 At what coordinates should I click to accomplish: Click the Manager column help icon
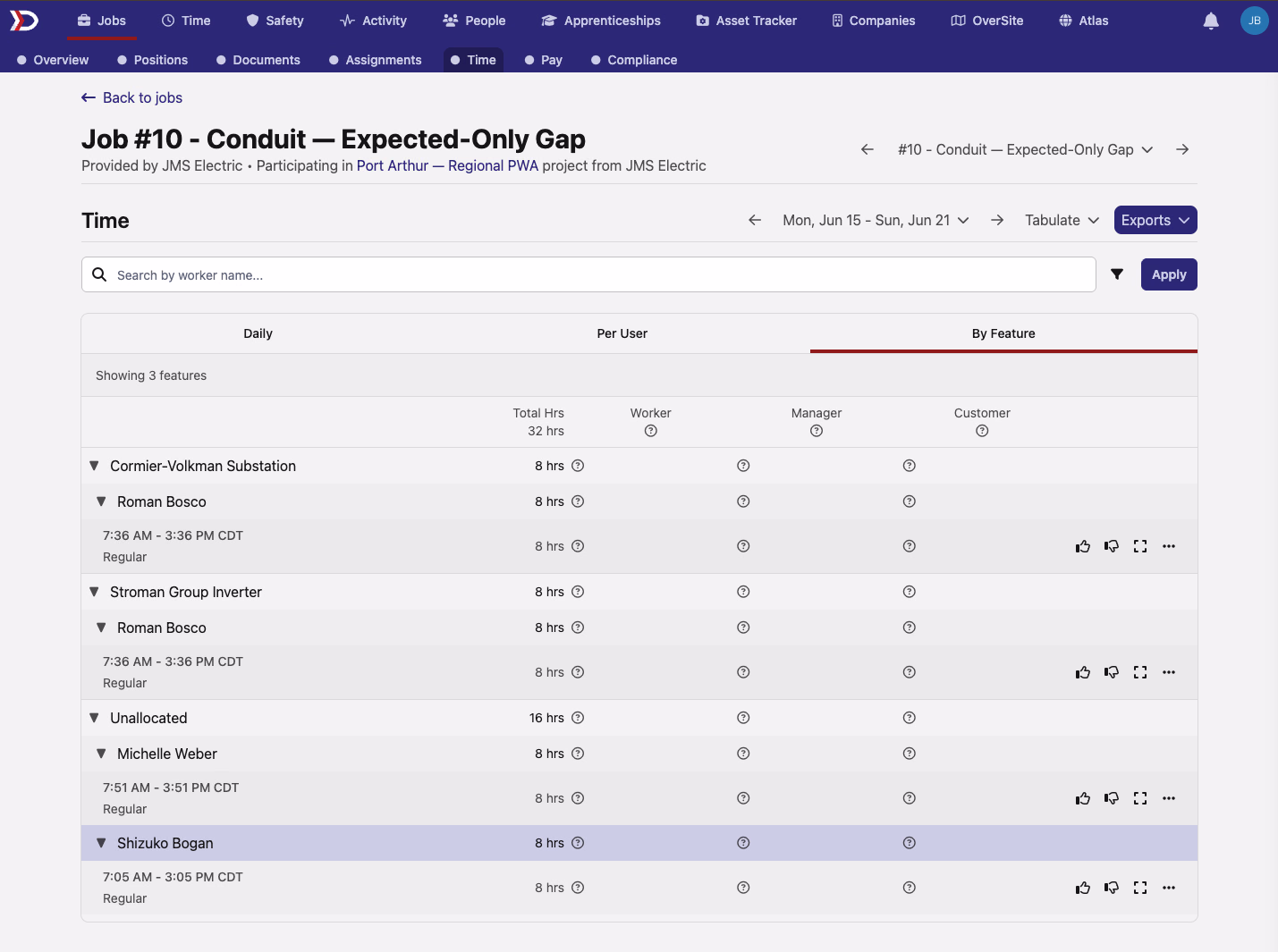click(x=817, y=431)
